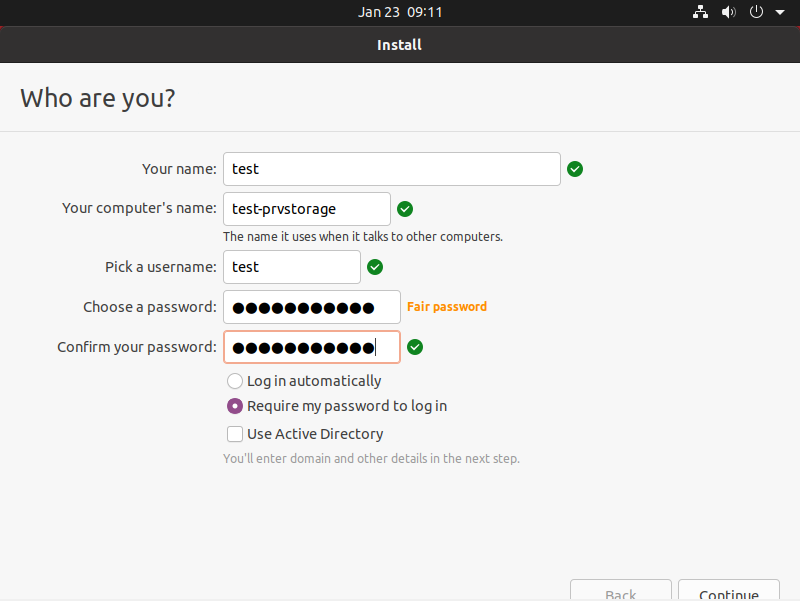
Task: Click the volume icon in the system tray
Action: coord(728,12)
